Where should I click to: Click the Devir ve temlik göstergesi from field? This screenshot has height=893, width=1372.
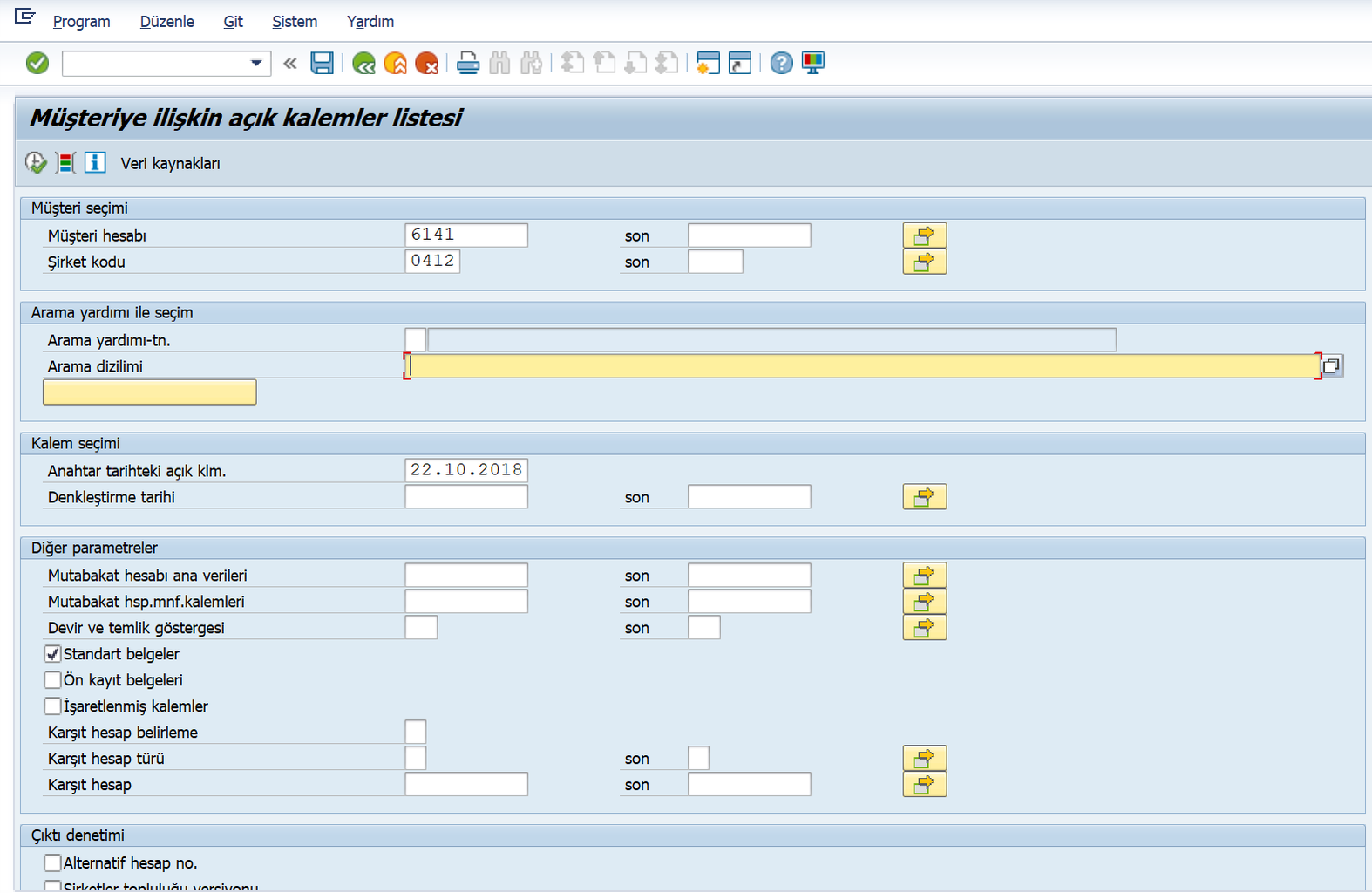pos(421,628)
